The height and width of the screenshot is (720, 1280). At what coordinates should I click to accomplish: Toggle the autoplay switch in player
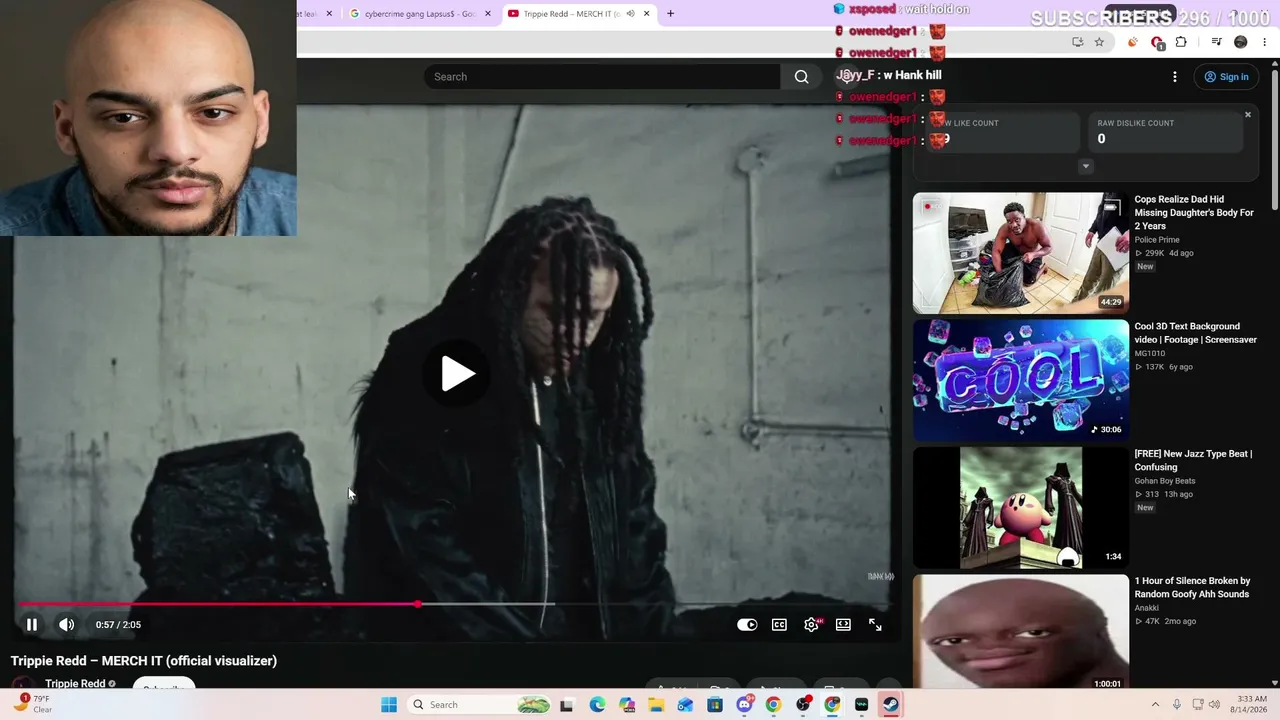click(747, 625)
